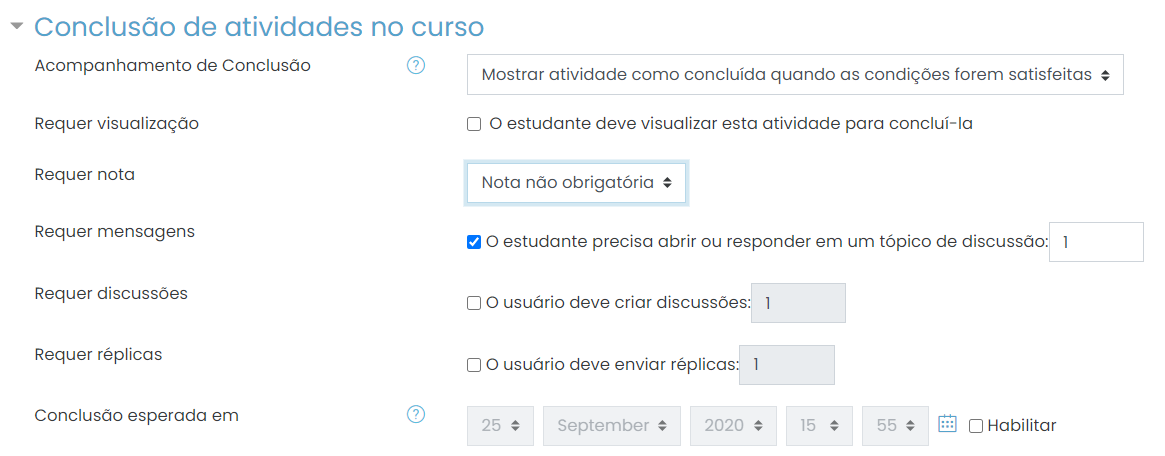Open help for Acompanhamento de Conclusão

pos(416,66)
